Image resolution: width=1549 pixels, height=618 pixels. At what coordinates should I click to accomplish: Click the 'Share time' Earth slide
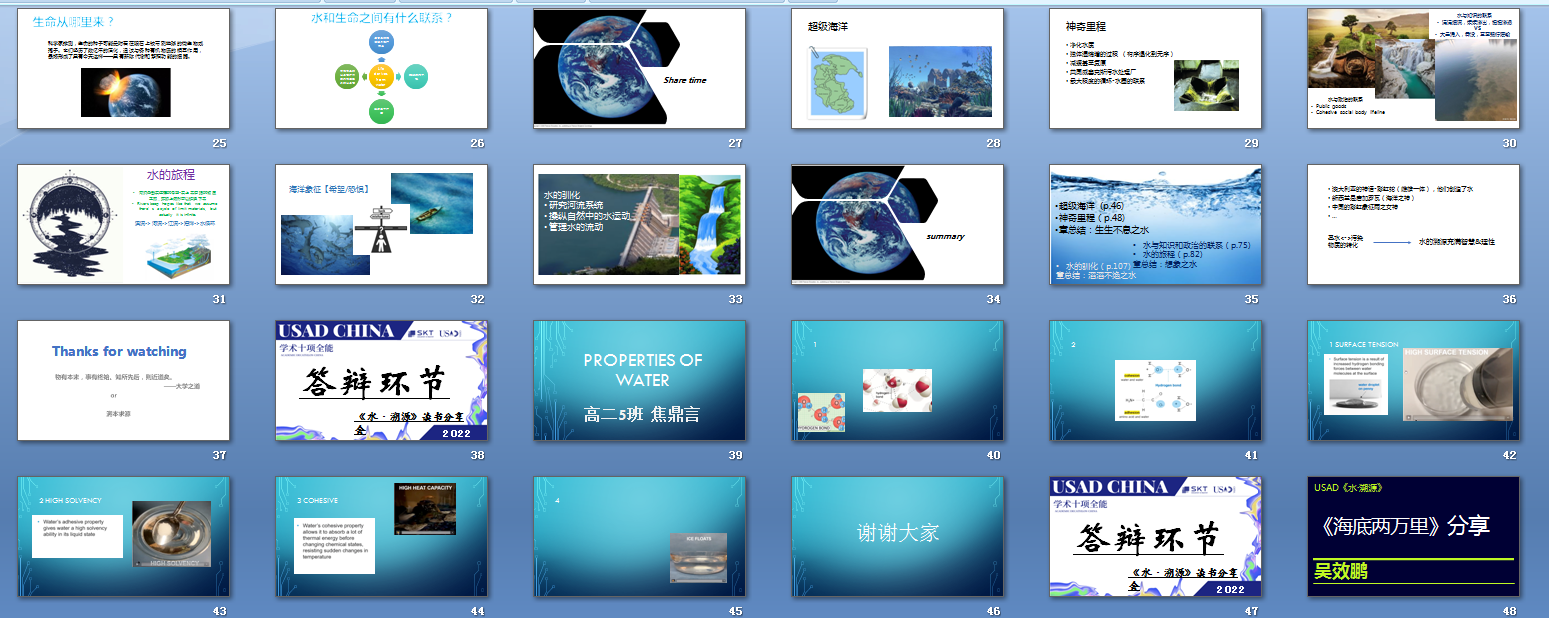(x=640, y=68)
